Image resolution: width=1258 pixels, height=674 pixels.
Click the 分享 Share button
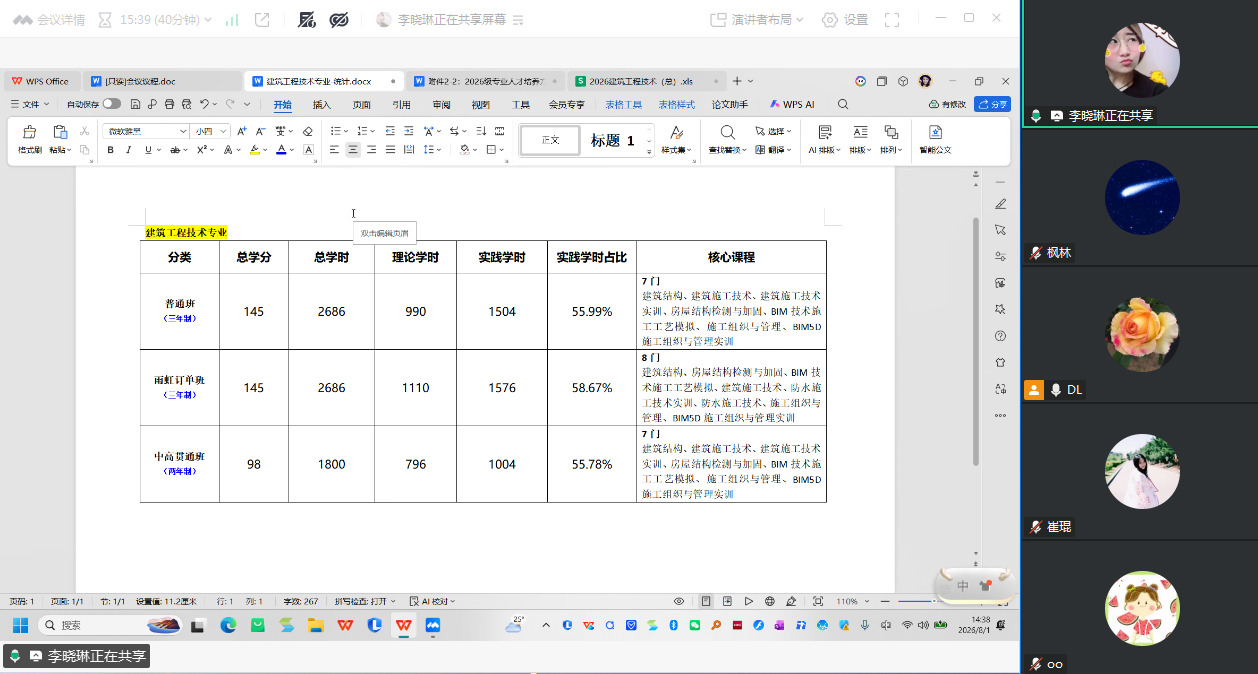click(992, 104)
